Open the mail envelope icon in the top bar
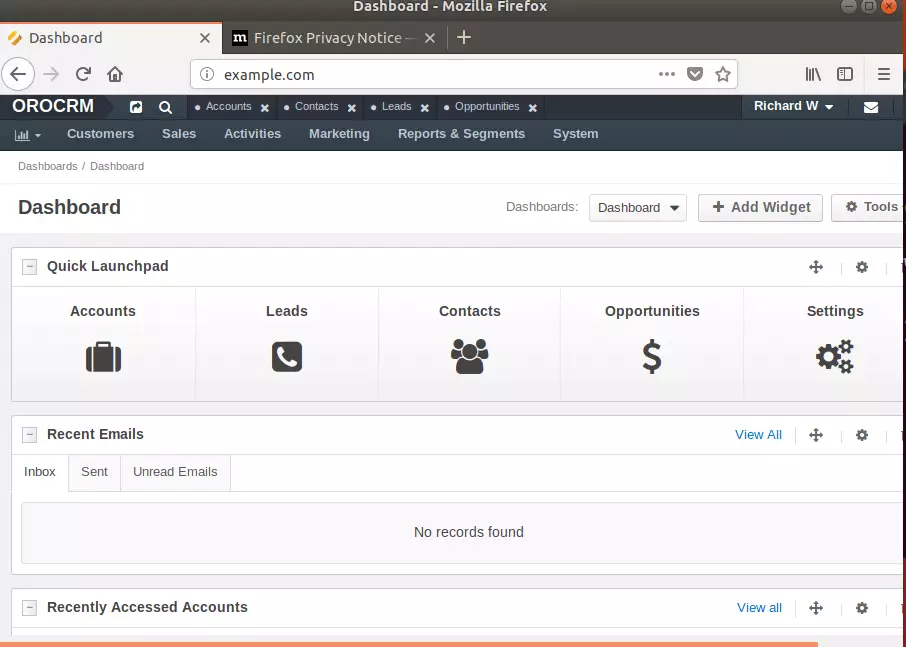Viewport: 906px width, 647px height. 871,107
